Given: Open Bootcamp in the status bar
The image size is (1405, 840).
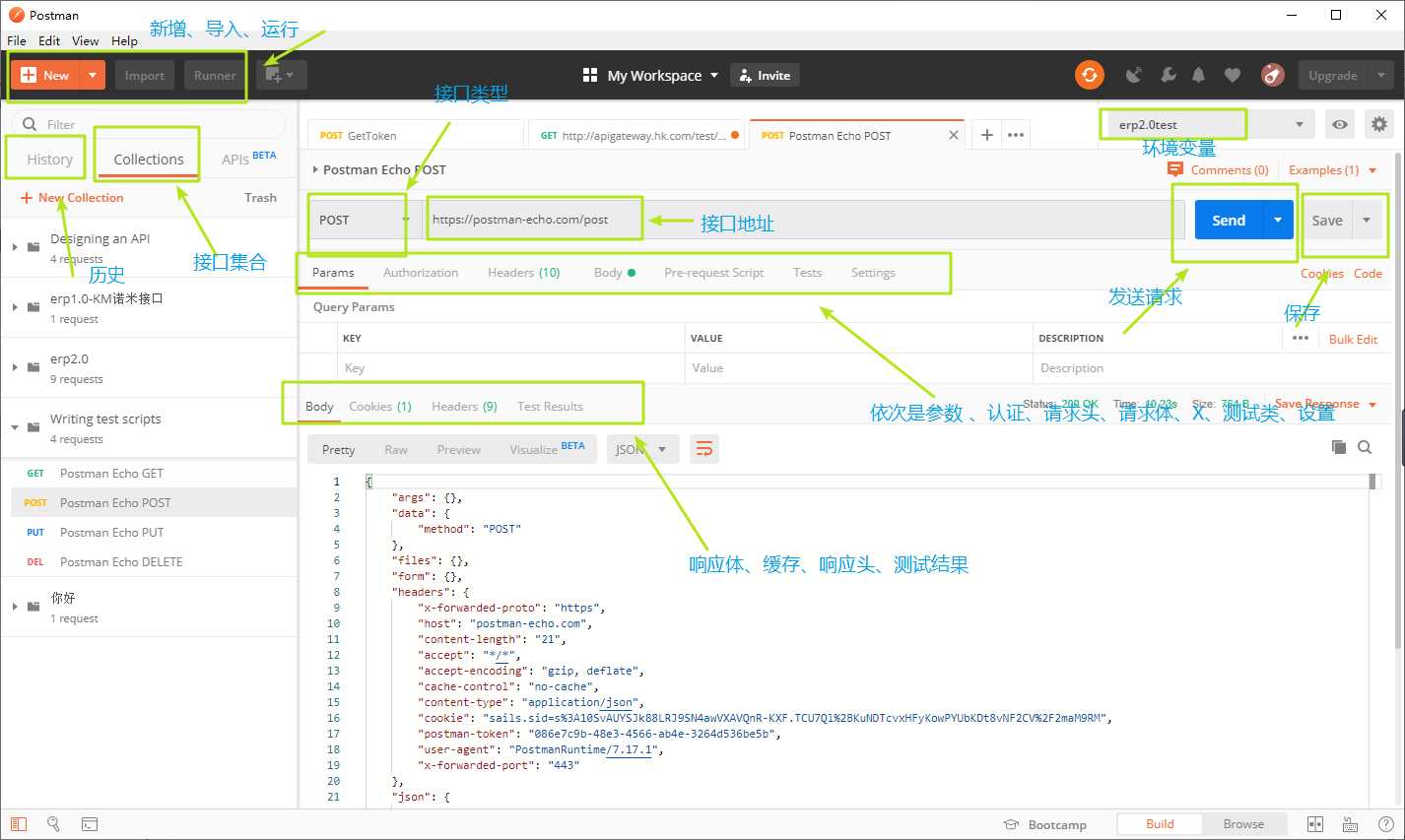Looking at the screenshot, I should (x=1045, y=825).
